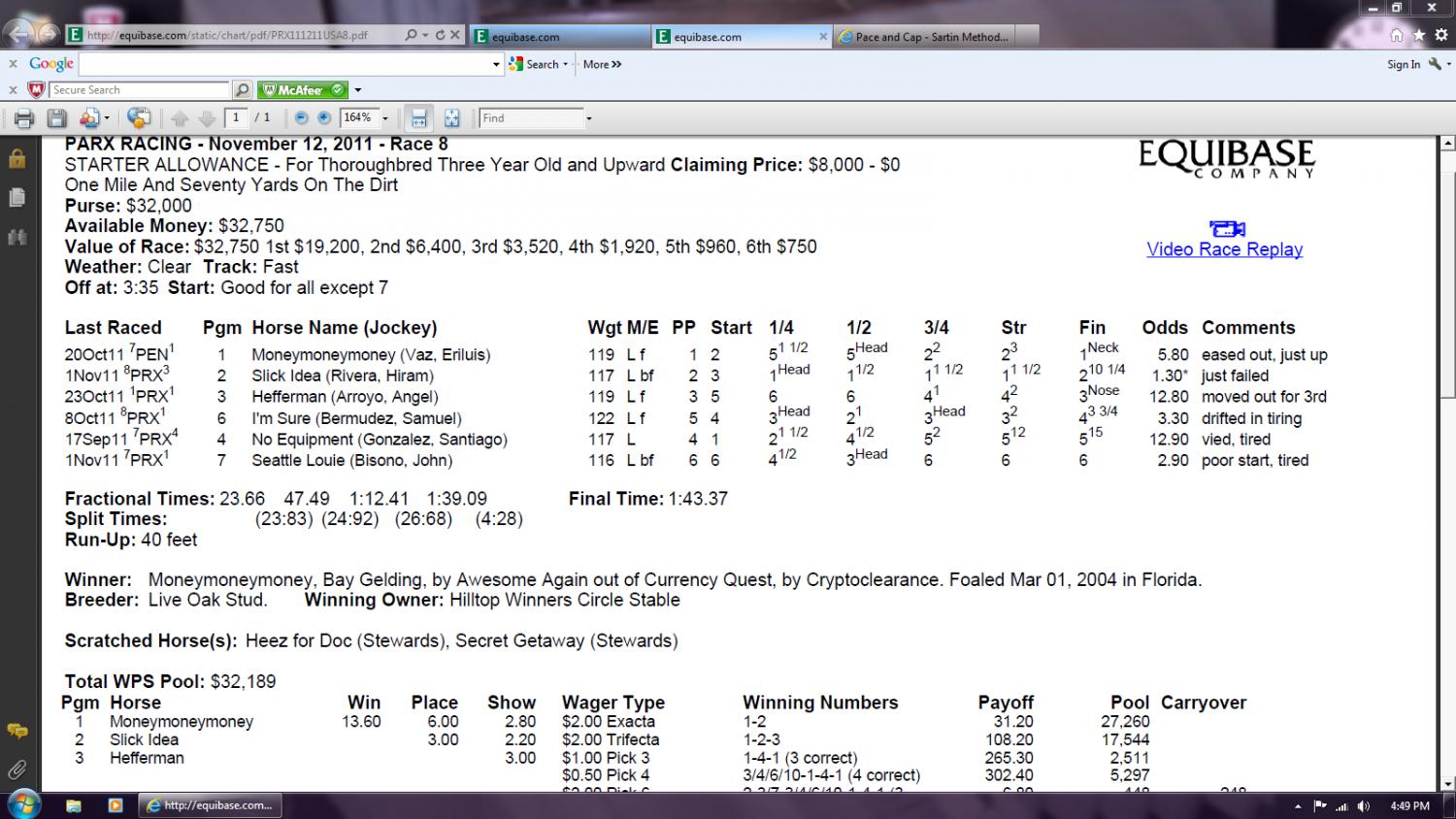This screenshot has height=819, width=1456.
Task: Open the Google Search options dropdown arrow
Action: pos(568,65)
